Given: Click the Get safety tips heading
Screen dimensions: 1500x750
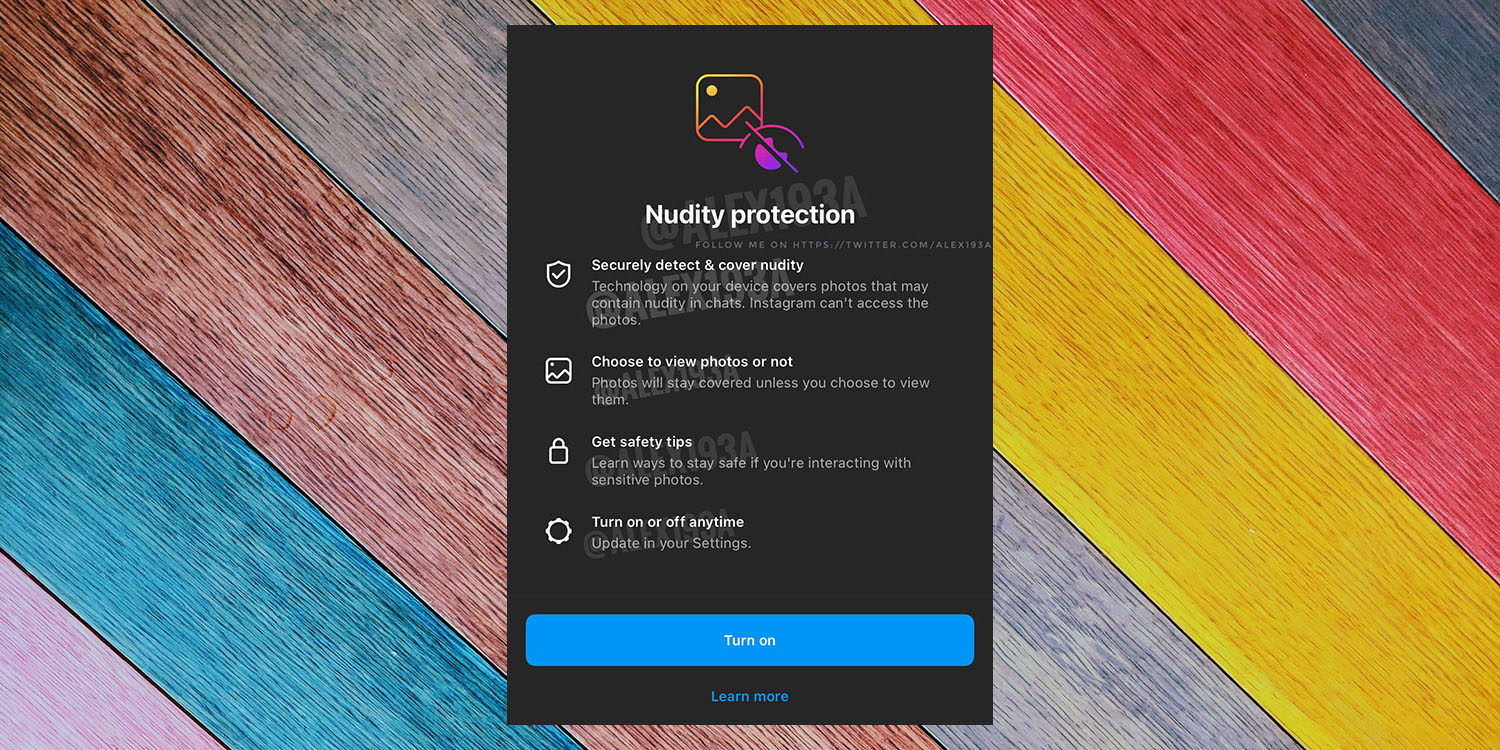Looking at the screenshot, I should click(x=642, y=441).
